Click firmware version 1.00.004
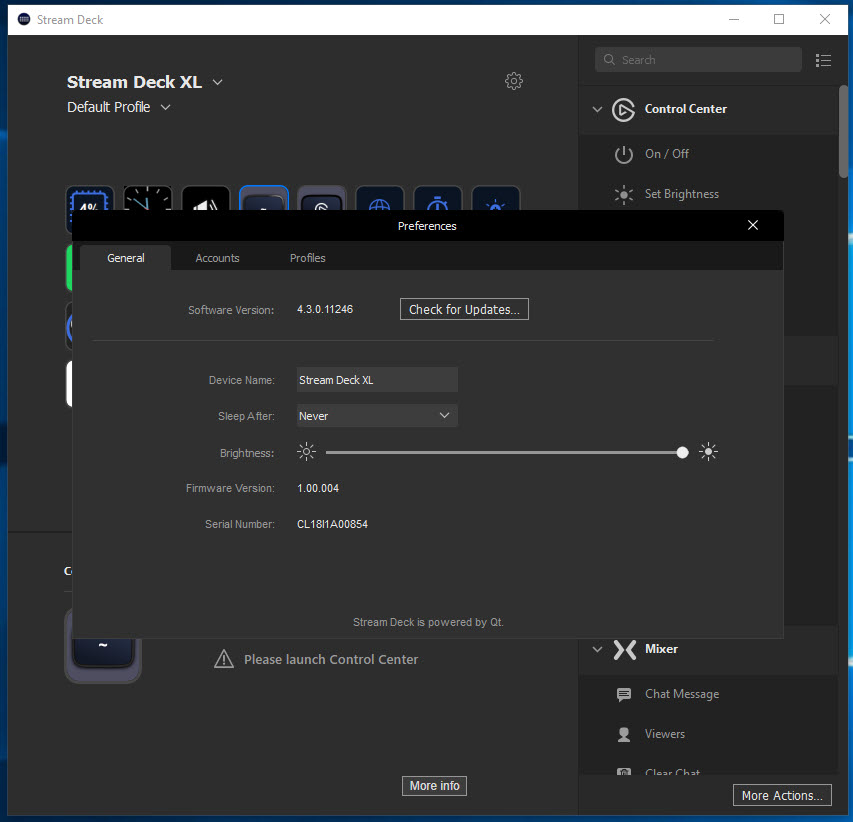This screenshot has height=822, width=853. [x=318, y=489]
